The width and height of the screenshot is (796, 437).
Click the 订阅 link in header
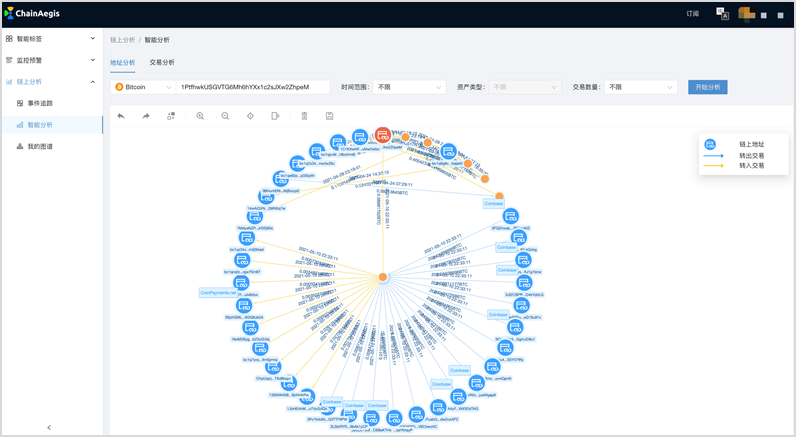tap(693, 14)
